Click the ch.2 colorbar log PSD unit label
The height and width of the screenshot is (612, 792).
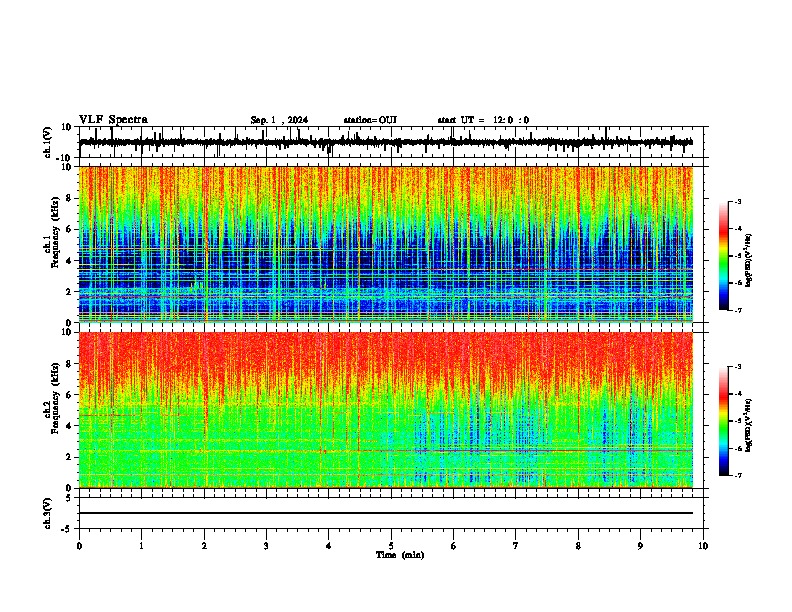(x=748, y=425)
